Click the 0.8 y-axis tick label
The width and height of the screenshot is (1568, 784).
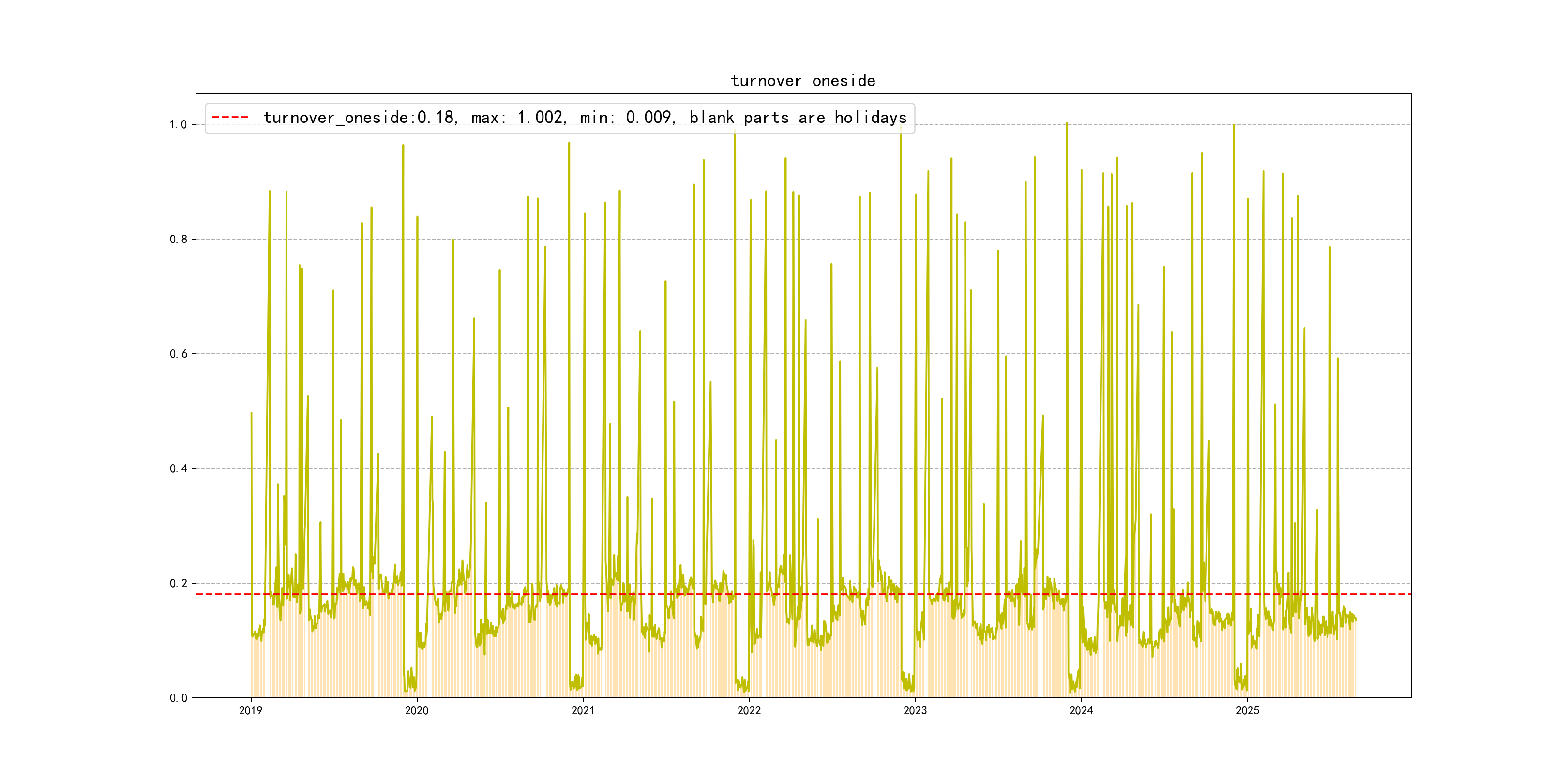178,239
